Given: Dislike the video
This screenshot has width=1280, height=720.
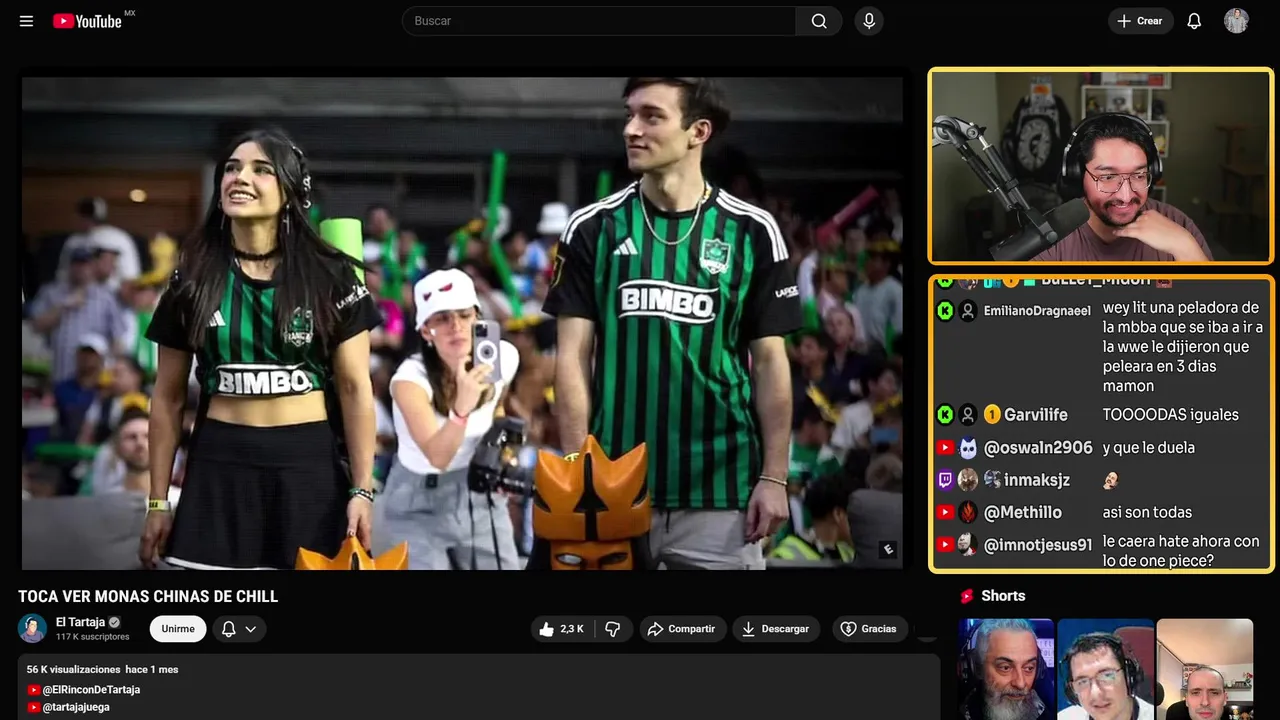Looking at the screenshot, I should [613, 629].
